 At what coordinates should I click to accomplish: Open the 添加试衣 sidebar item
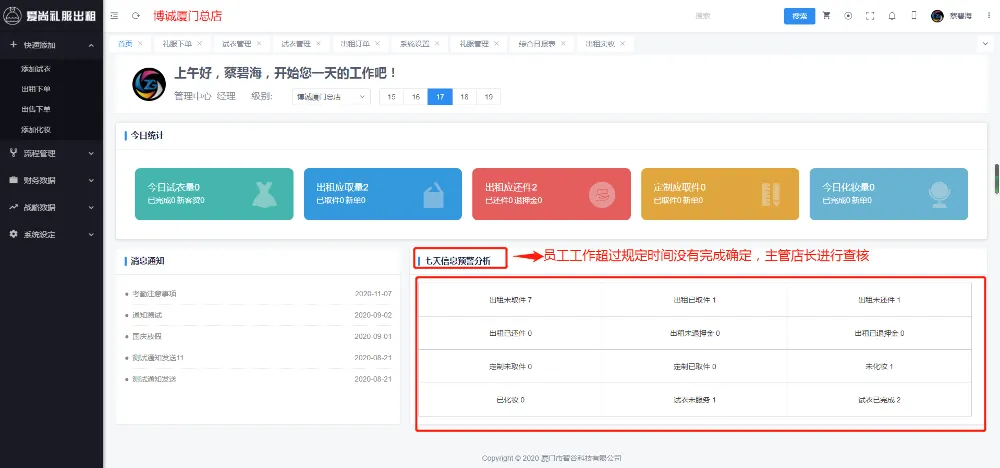pyautogui.click(x=36, y=69)
